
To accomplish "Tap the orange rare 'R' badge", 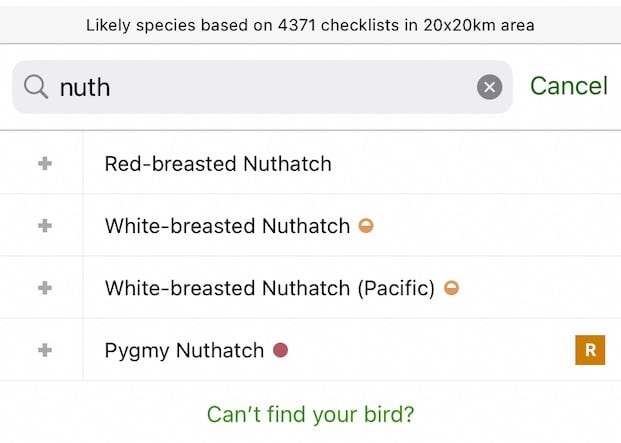I will (x=590, y=350).
